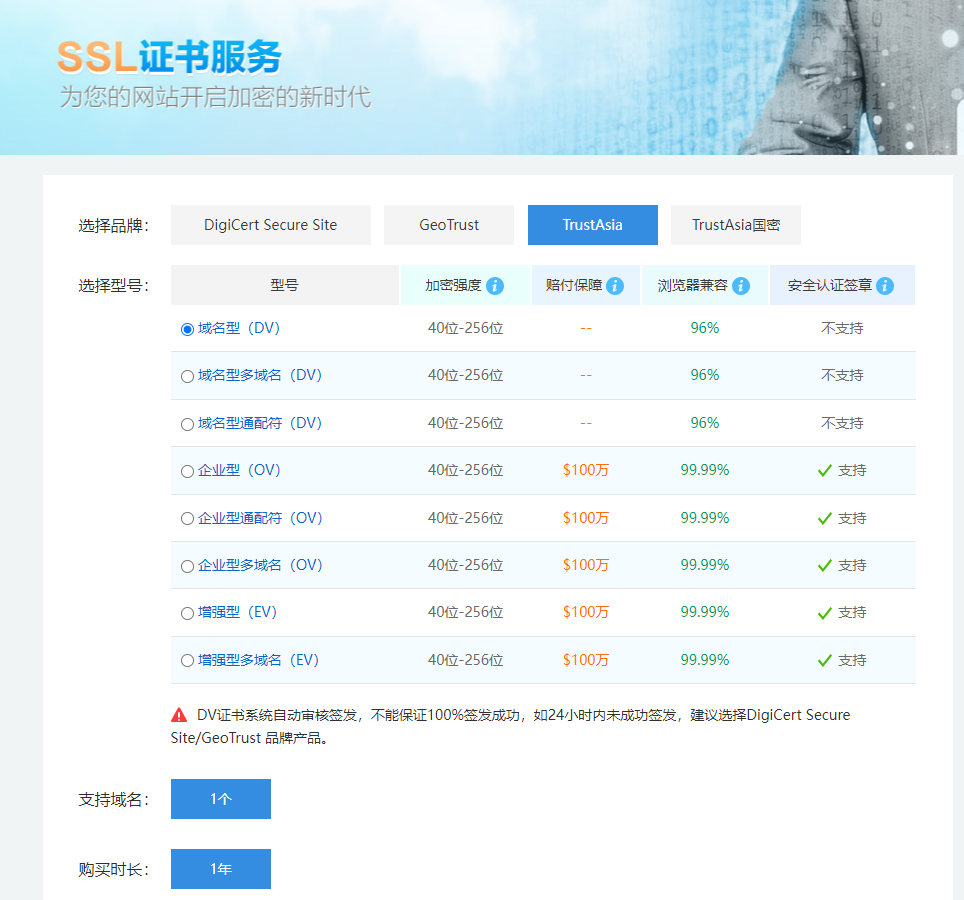Click the 1年 purchase duration button

[x=221, y=869]
